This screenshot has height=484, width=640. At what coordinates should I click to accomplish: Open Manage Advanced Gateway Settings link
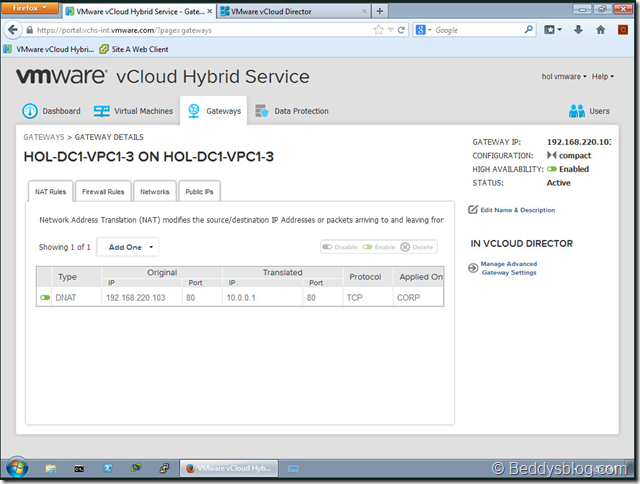point(509,268)
